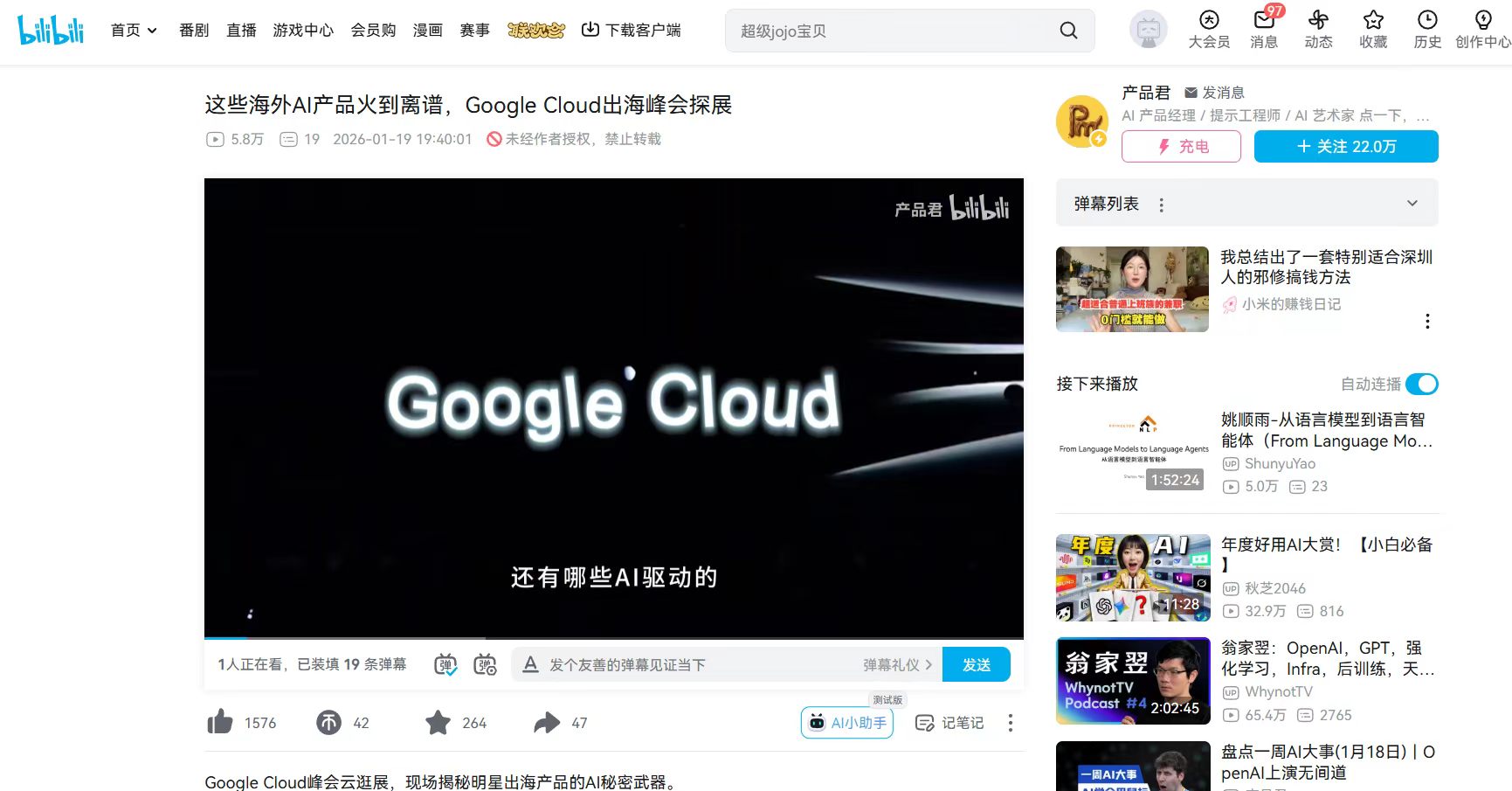
Task: Open the danmaku settings icon
Action: (x=485, y=664)
